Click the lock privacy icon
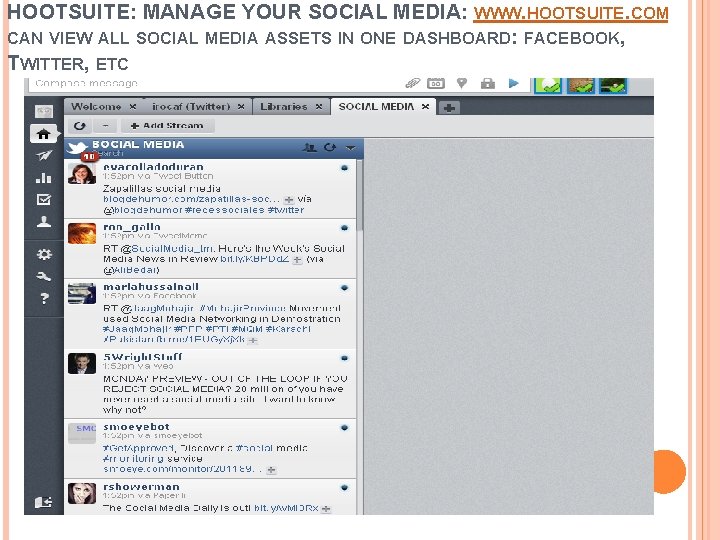The width and height of the screenshot is (720, 540). coord(488,83)
